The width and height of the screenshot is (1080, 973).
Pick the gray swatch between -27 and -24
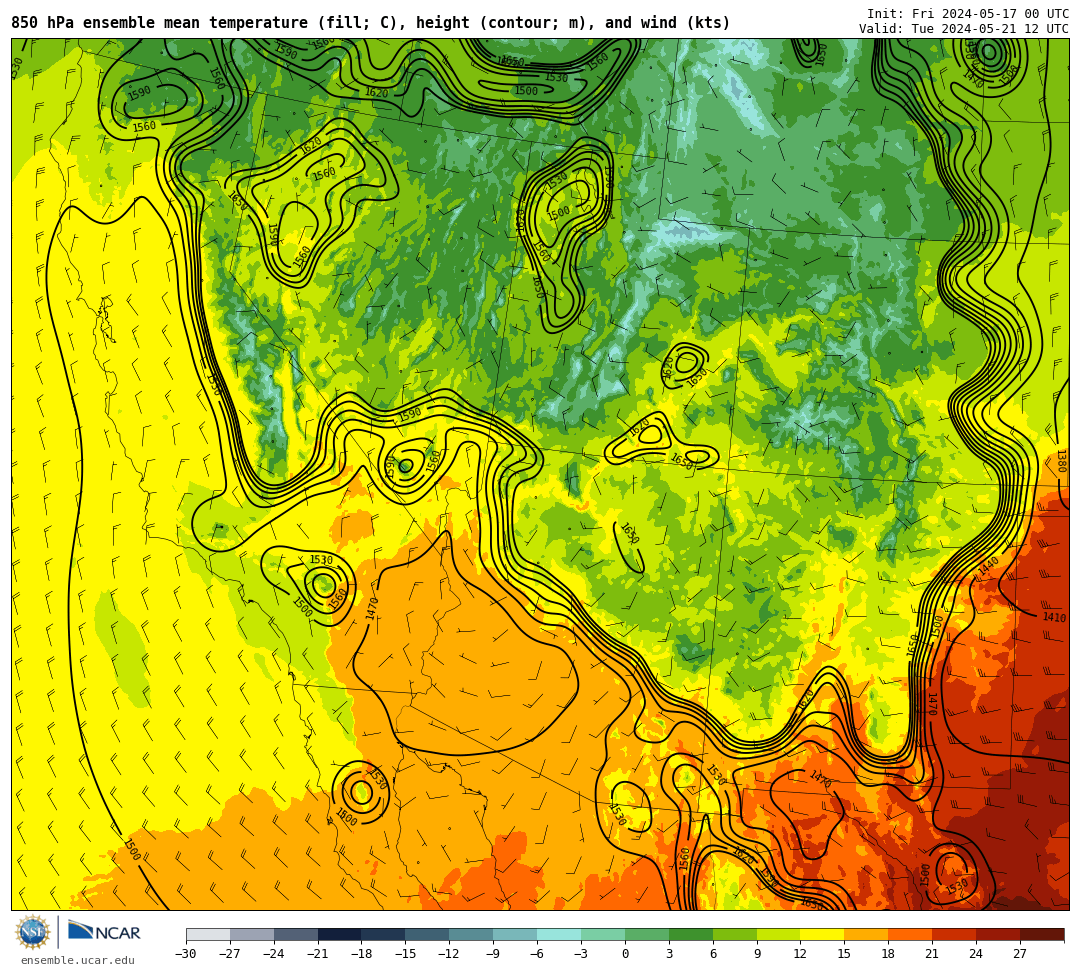pos(252,934)
